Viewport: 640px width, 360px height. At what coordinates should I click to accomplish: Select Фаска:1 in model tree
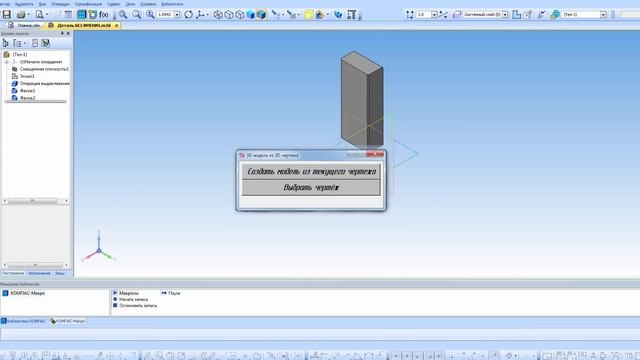[x=24, y=91]
